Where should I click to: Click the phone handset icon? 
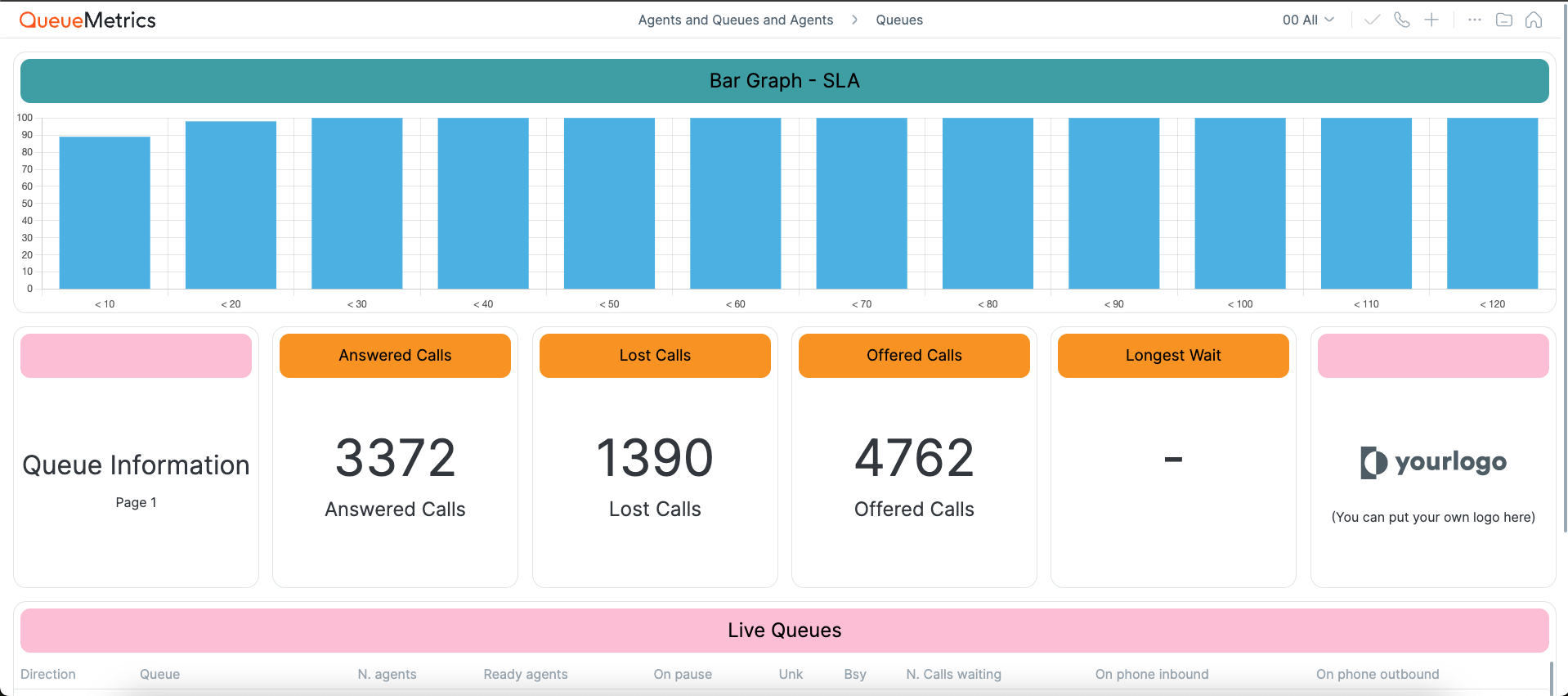coord(1402,20)
